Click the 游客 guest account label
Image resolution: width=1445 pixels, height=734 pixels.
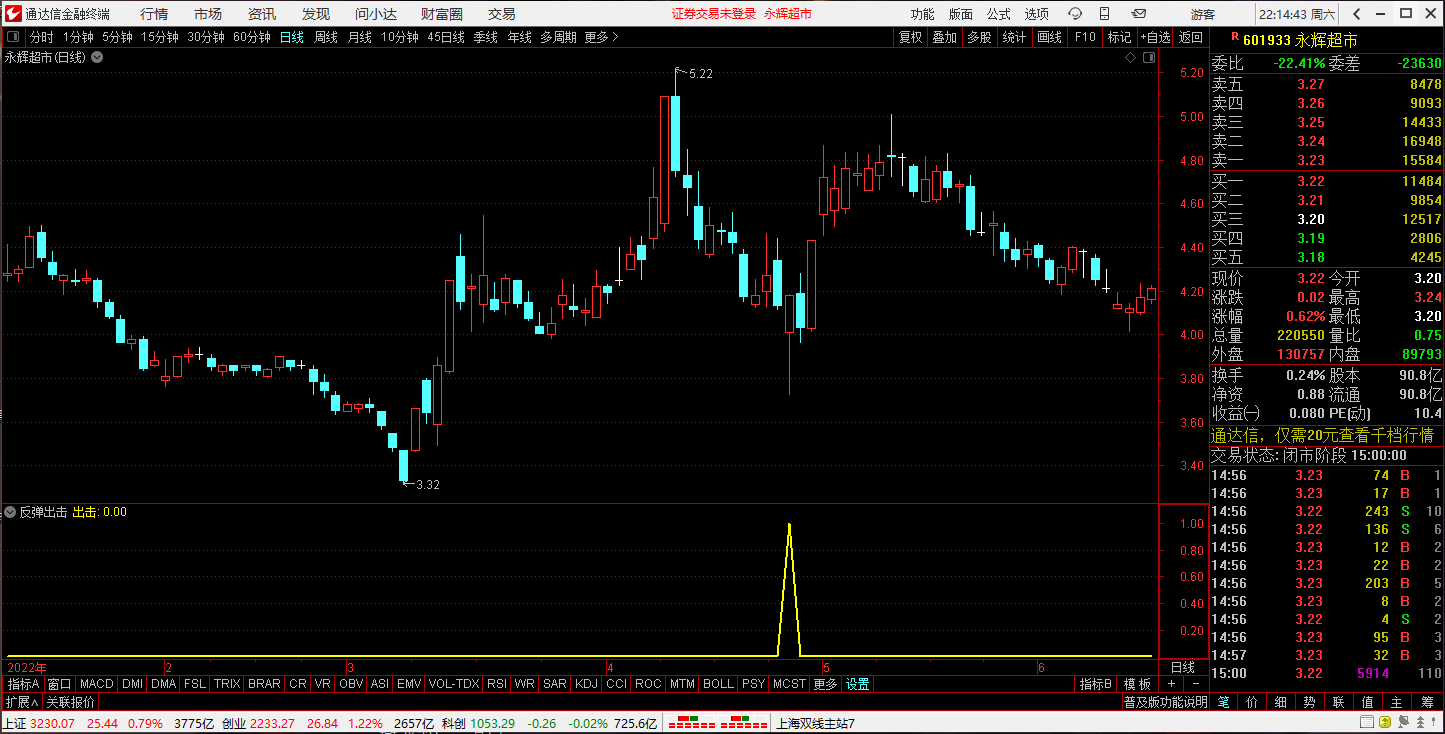coord(1203,14)
